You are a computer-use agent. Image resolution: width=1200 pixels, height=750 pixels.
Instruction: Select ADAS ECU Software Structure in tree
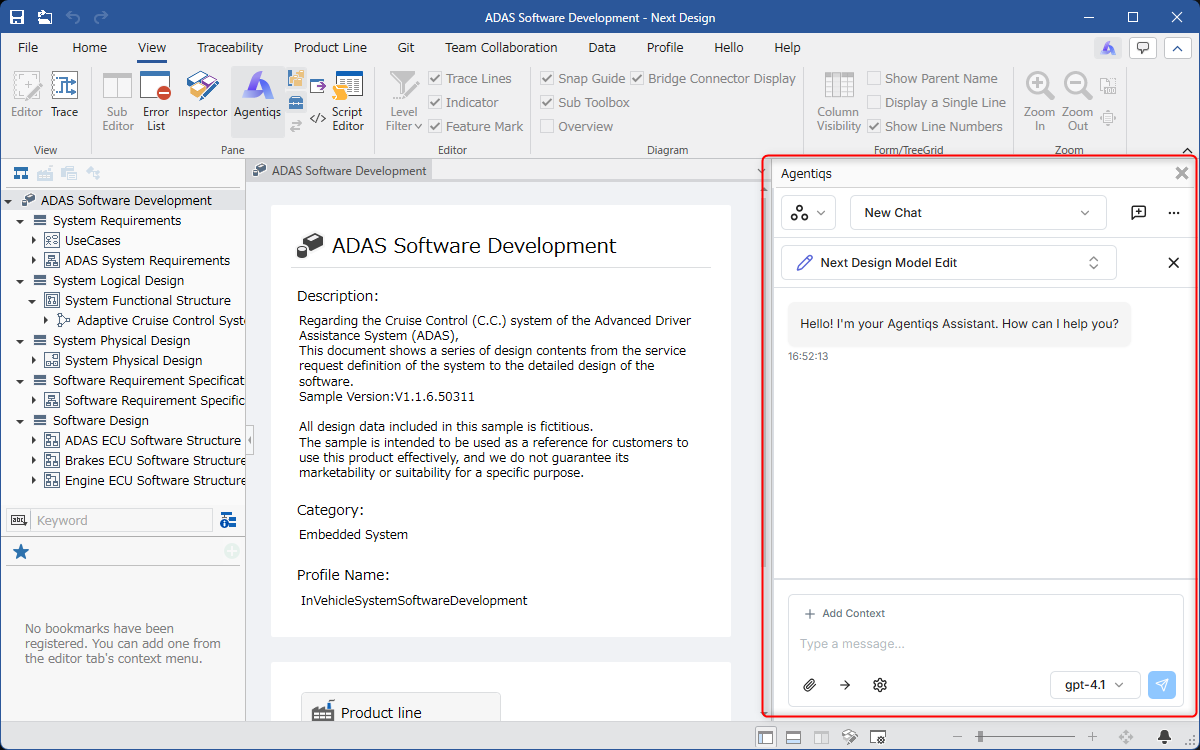click(152, 440)
